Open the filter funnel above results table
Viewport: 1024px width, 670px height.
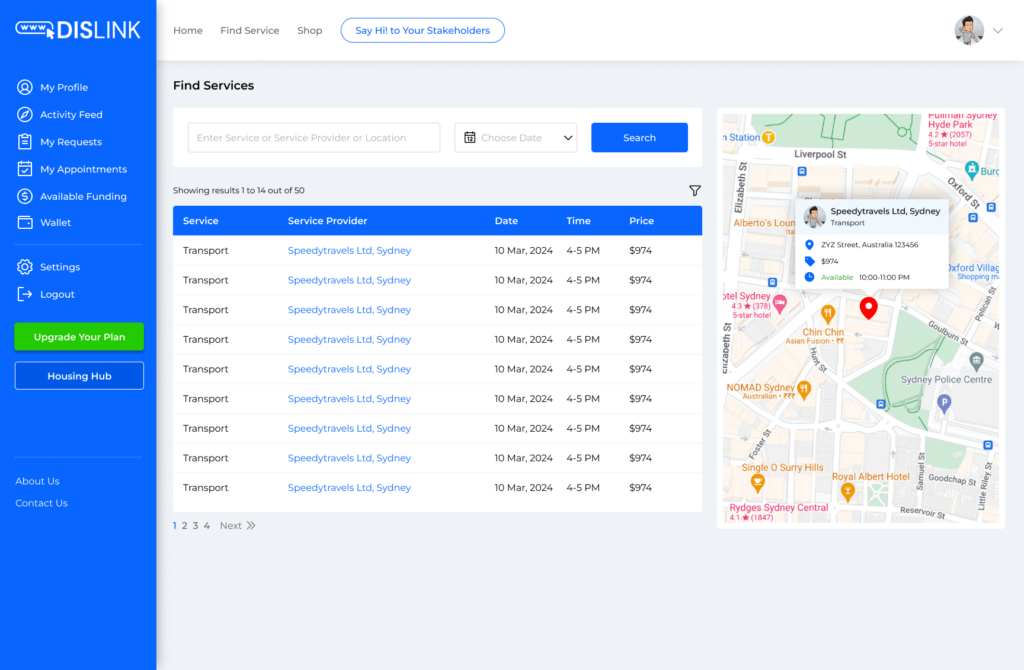tap(694, 190)
